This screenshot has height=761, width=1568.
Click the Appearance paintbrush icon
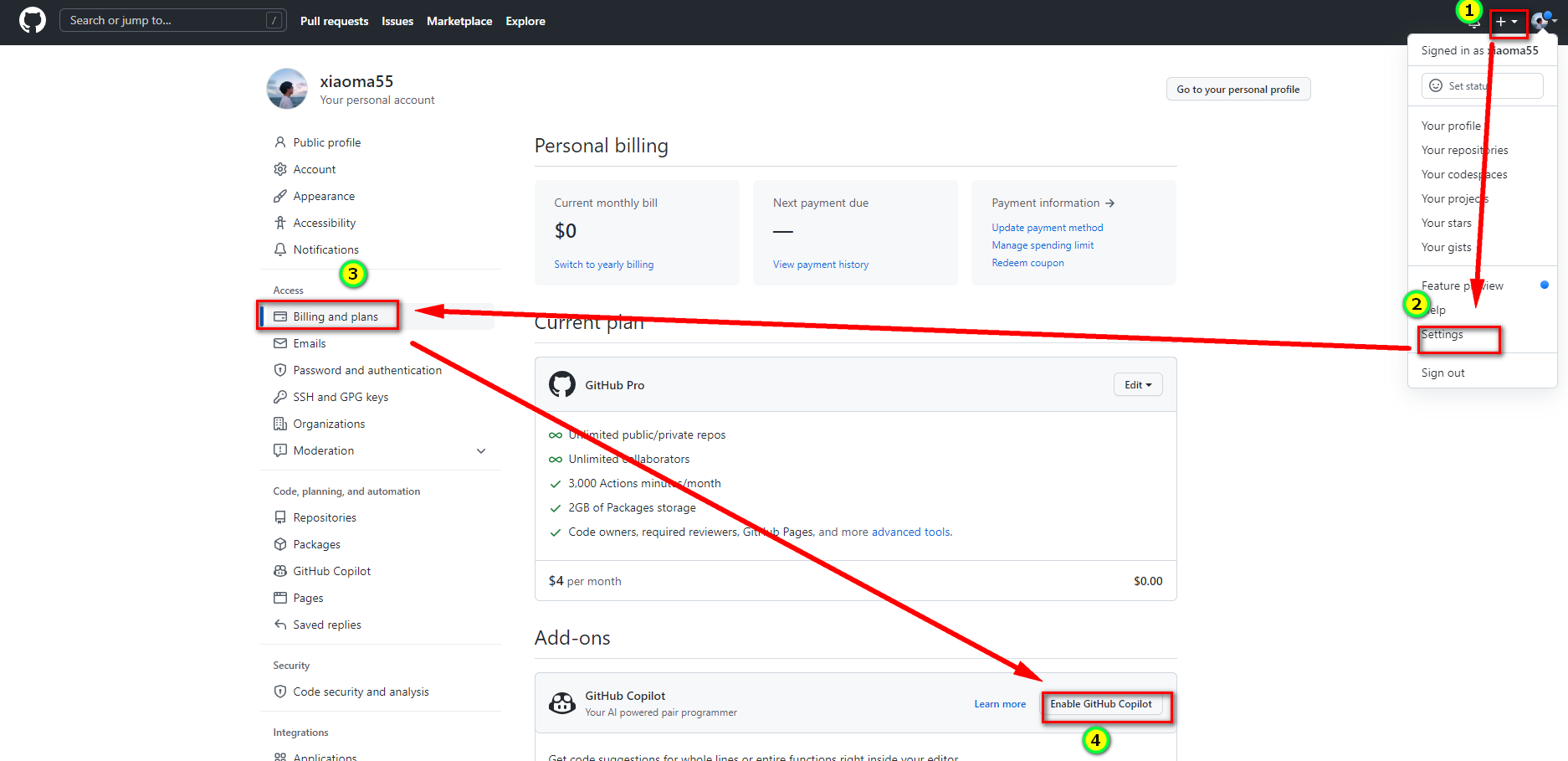tap(280, 196)
